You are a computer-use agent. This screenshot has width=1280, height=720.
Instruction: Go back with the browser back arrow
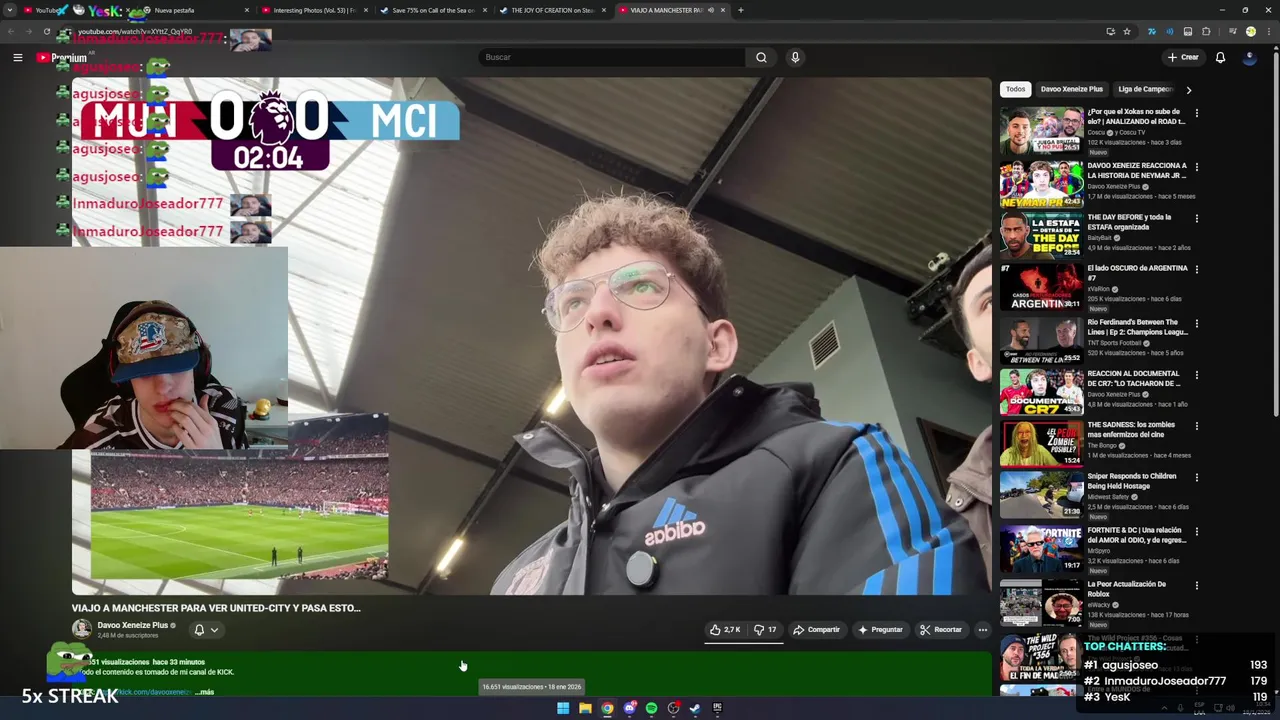12,31
